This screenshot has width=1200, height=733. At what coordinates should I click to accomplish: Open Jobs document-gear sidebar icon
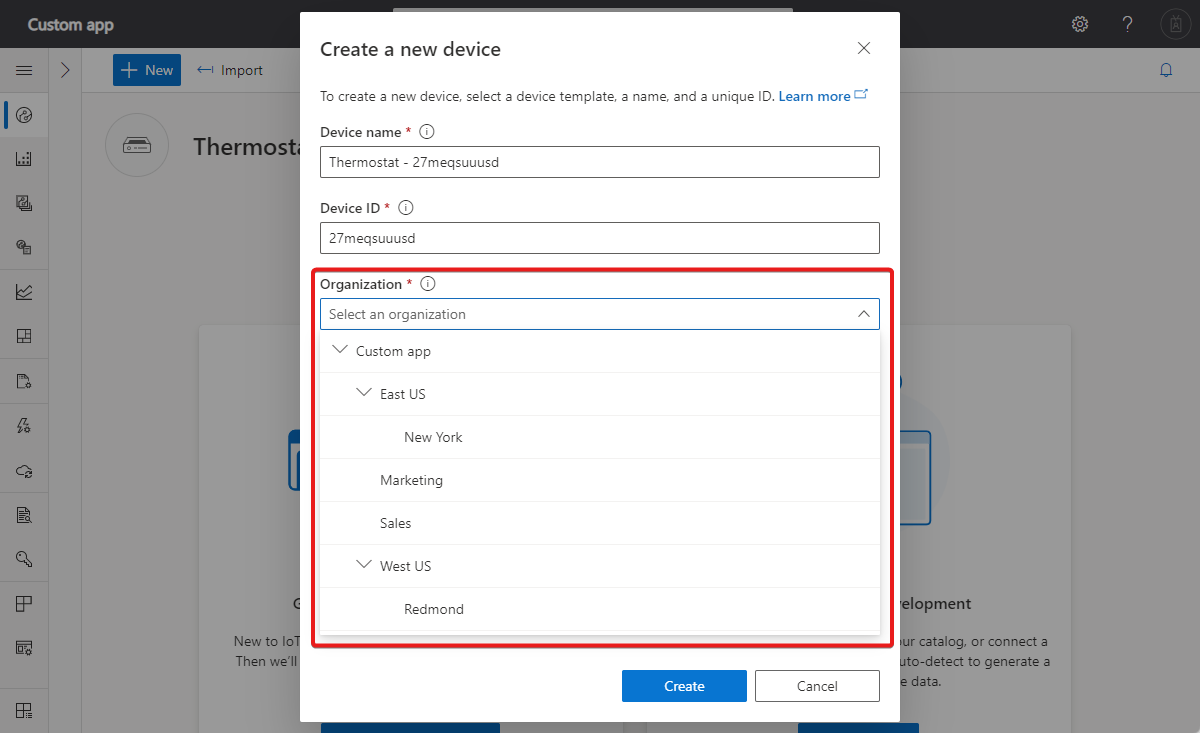[24, 381]
